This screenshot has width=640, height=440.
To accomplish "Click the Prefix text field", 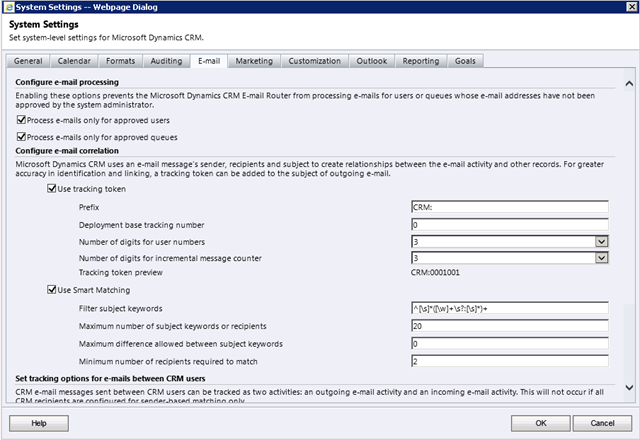I will pyautogui.click(x=509, y=207).
